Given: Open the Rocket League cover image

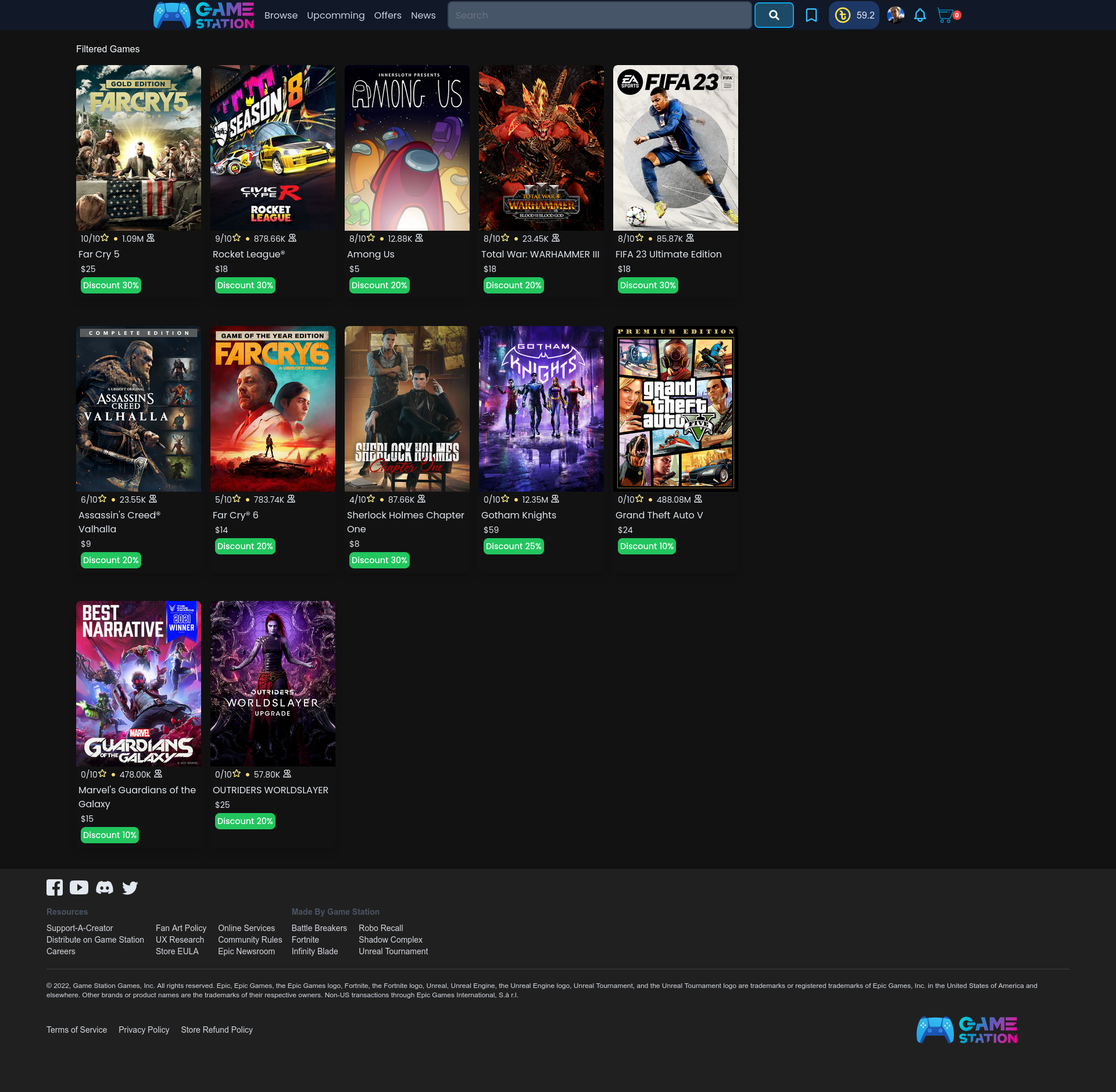Looking at the screenshot, I should 273,148.
